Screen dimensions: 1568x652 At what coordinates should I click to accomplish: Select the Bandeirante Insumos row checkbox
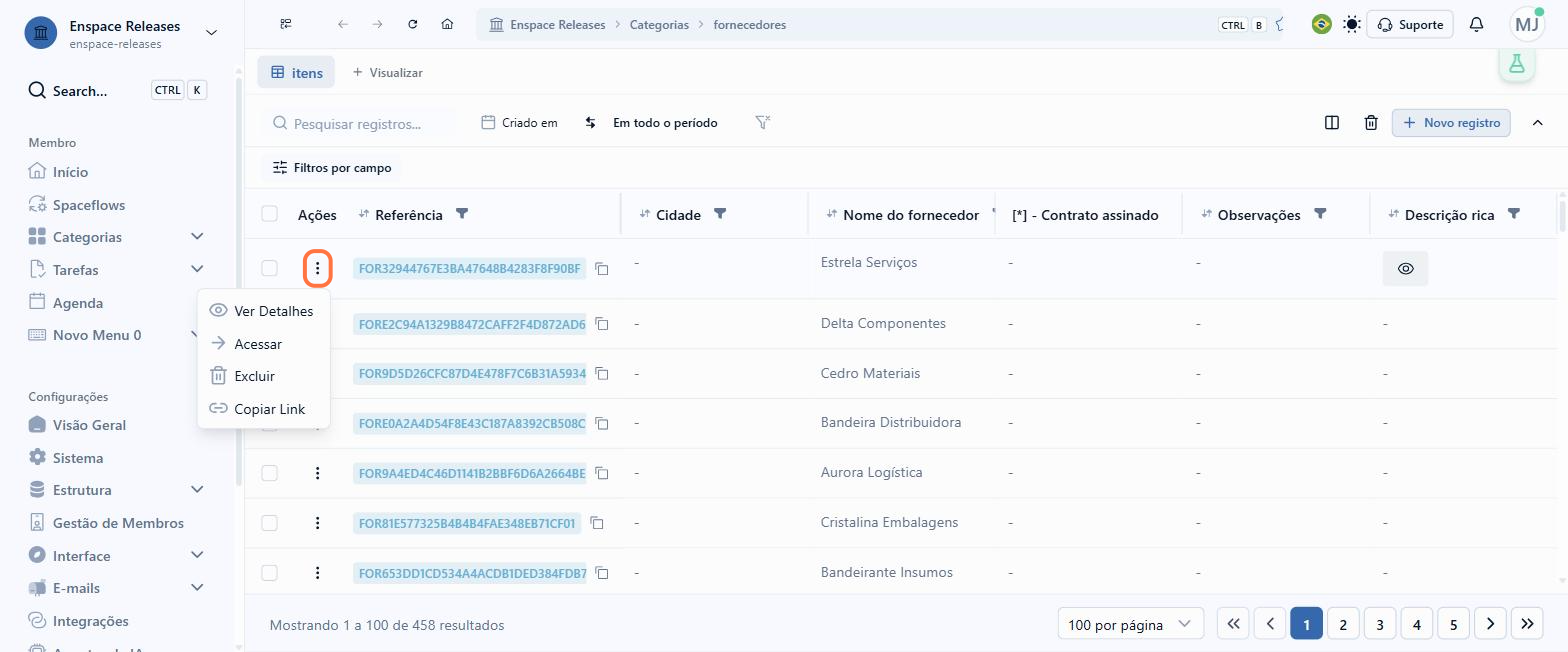point(269,573)
